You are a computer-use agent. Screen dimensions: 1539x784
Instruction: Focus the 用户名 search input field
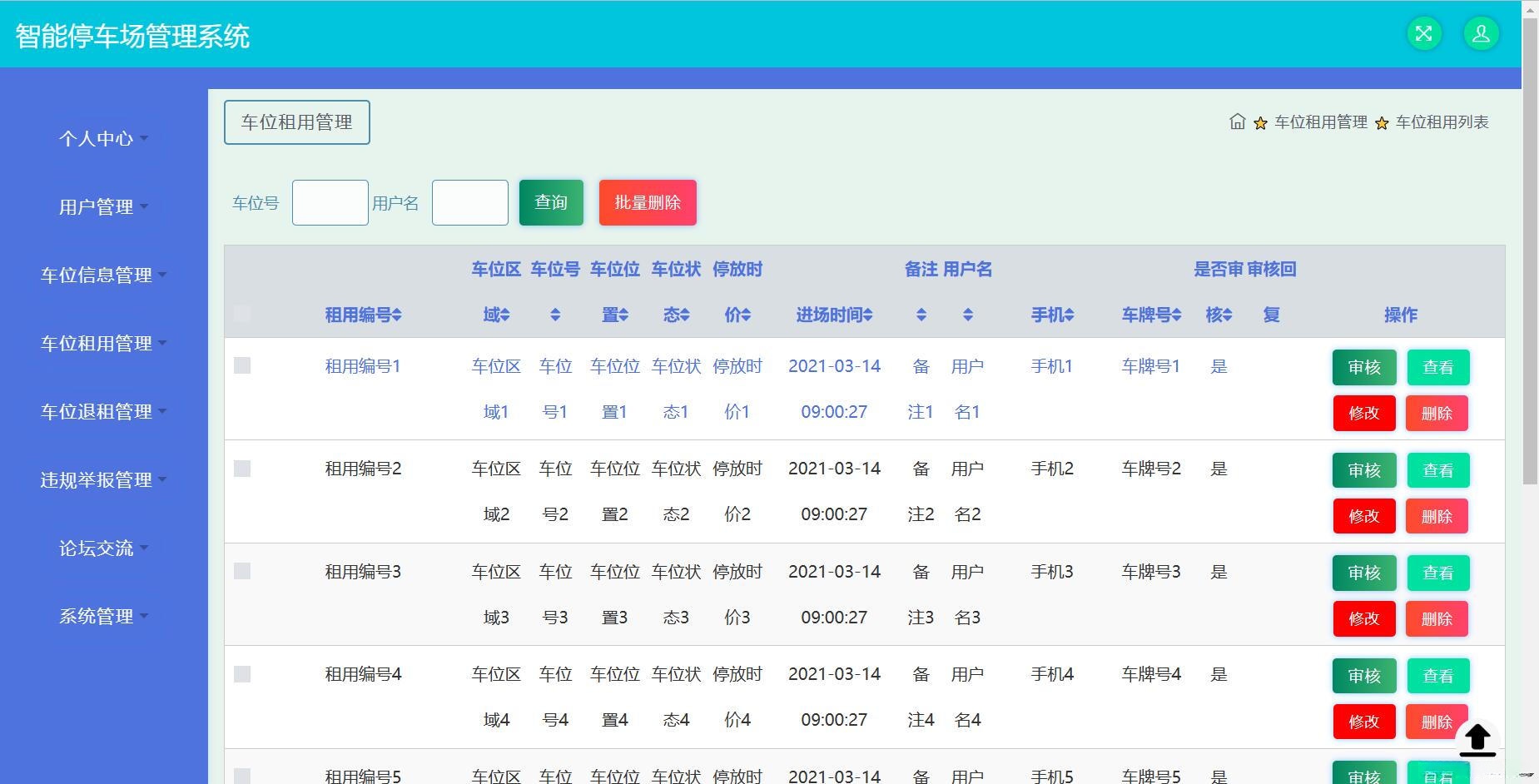click(470, 202)
